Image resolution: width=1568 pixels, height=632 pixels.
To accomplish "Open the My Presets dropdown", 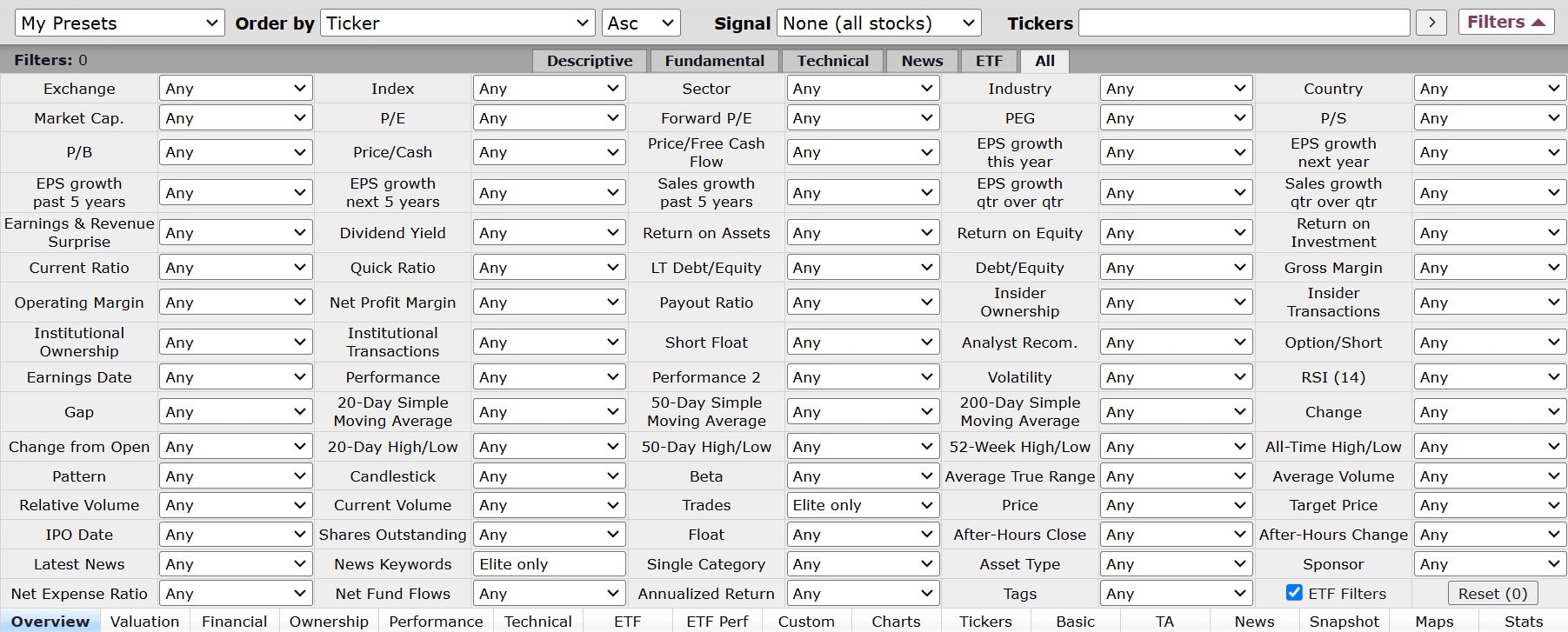I will coord(120,23).
